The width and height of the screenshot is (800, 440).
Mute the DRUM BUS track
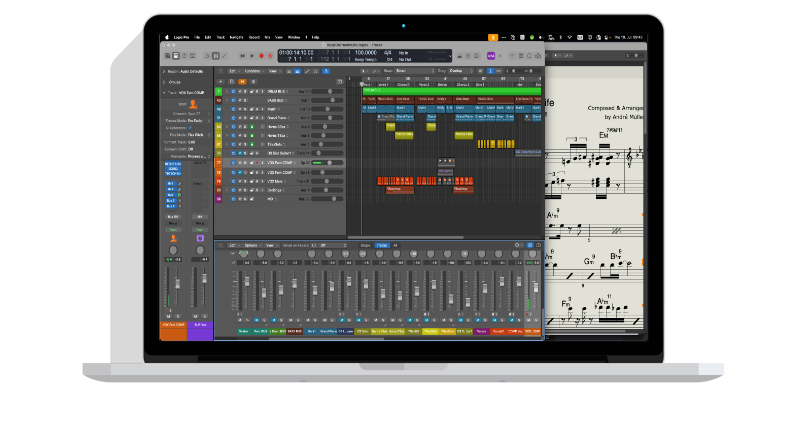[240, 91]
